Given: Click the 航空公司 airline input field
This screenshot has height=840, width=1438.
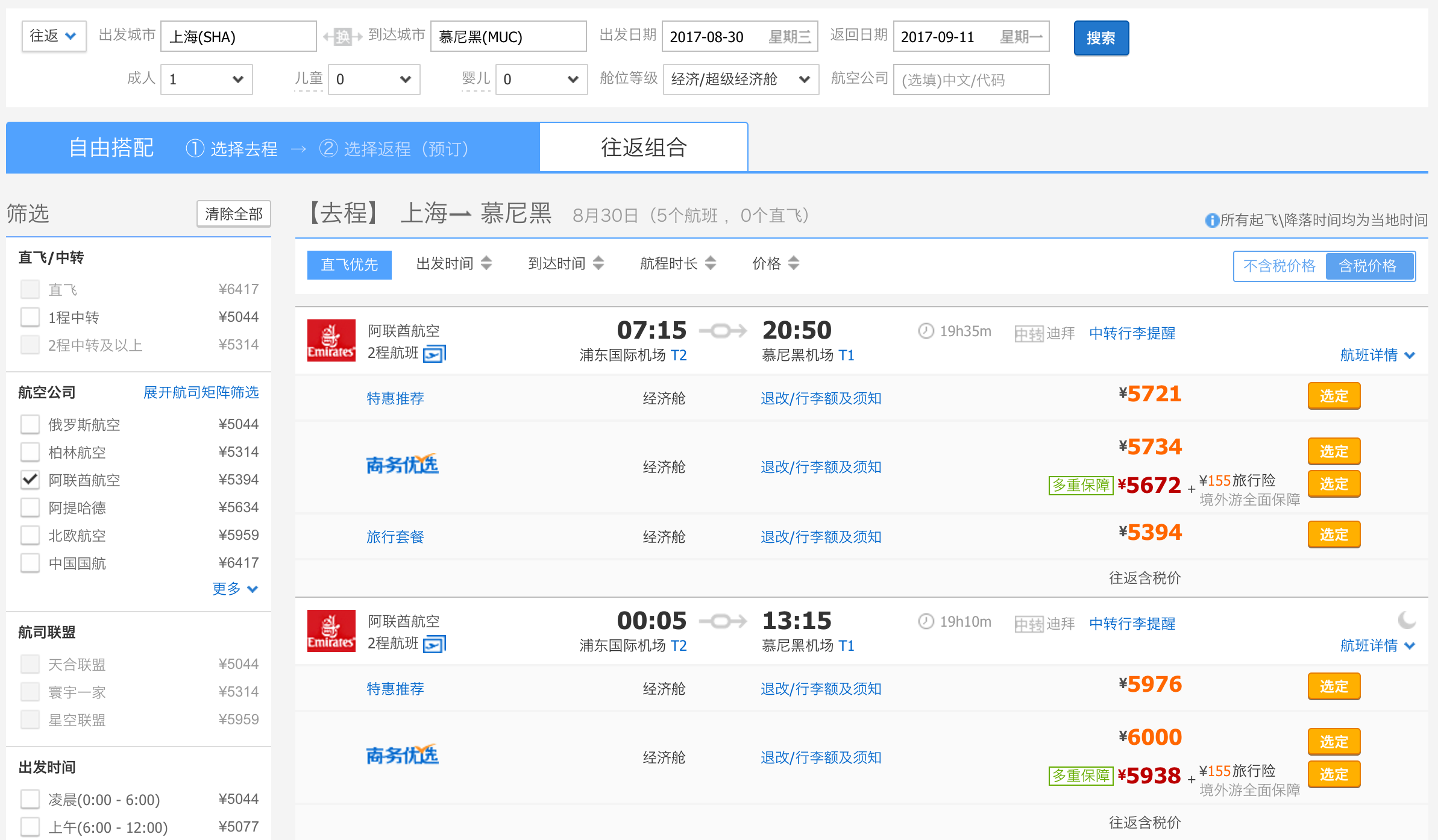Looking at the screenshot, I should tap(970, 80).
